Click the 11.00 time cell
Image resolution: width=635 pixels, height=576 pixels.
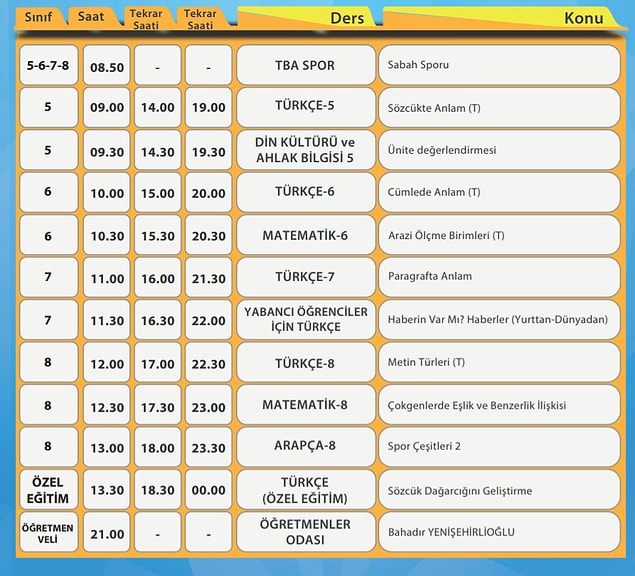(107, 277)
